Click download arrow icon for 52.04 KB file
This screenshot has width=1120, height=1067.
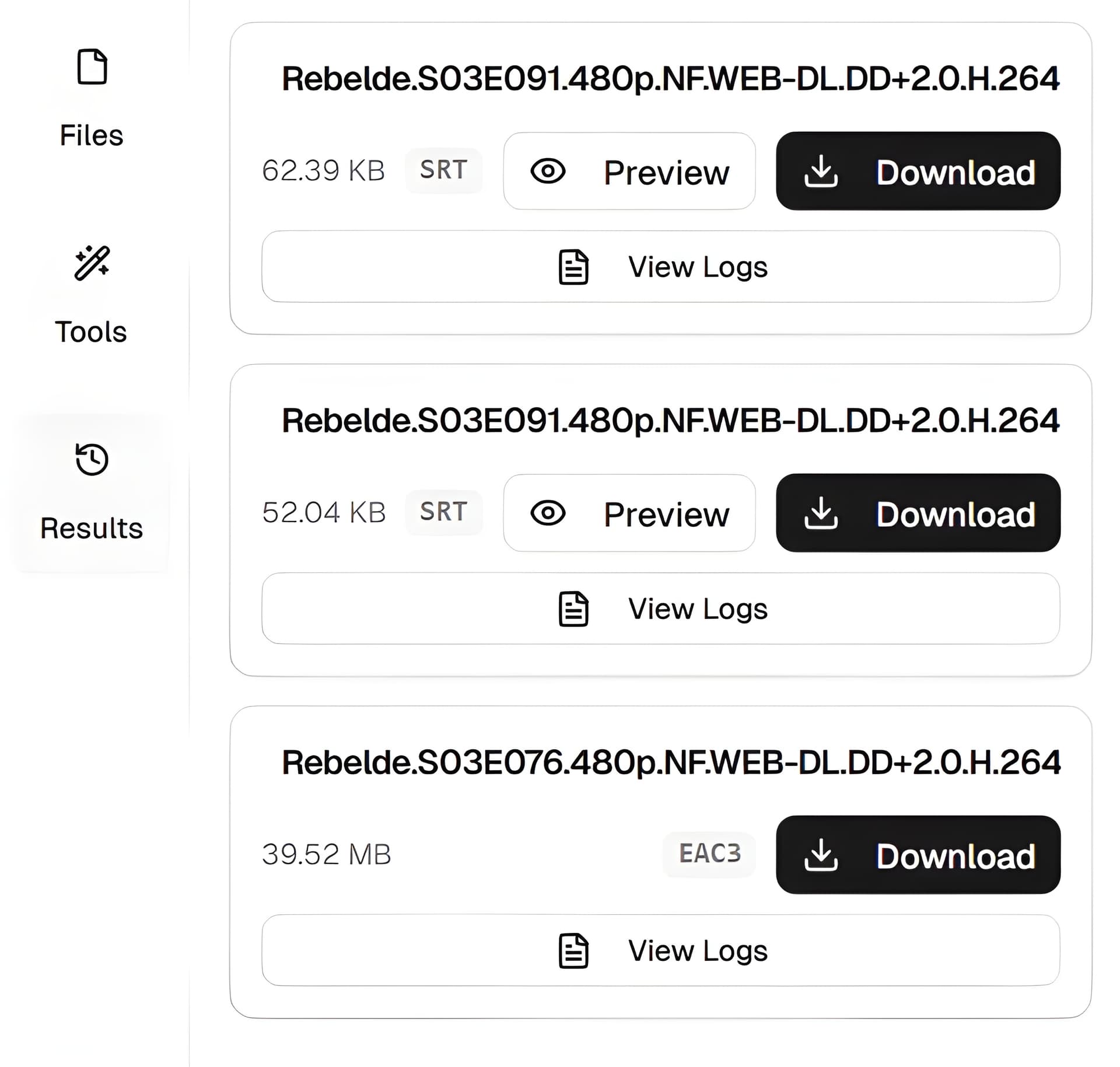(x=821, y=513)
